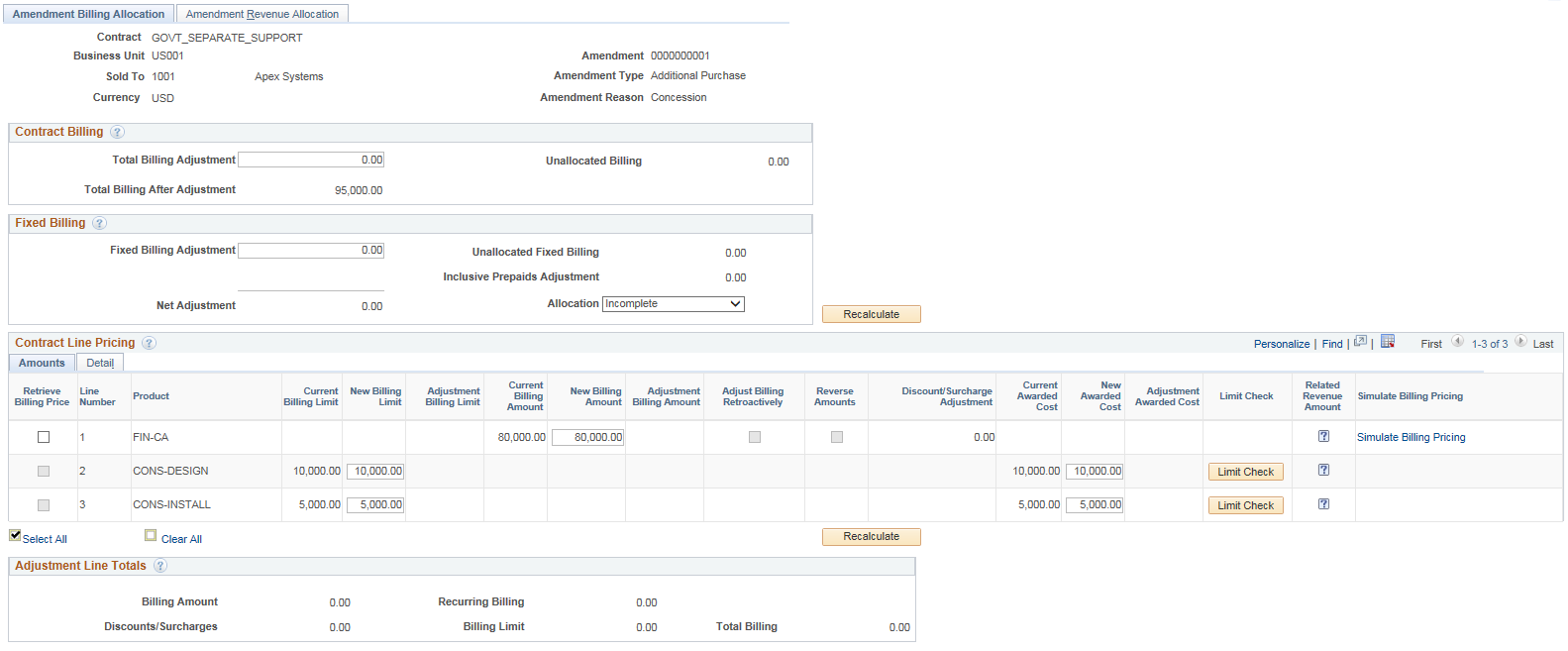Open Related Revenue Amount icon for CONS-DESIGN
Viewport: 1568px width, 651px height.
coord(1323,470)
